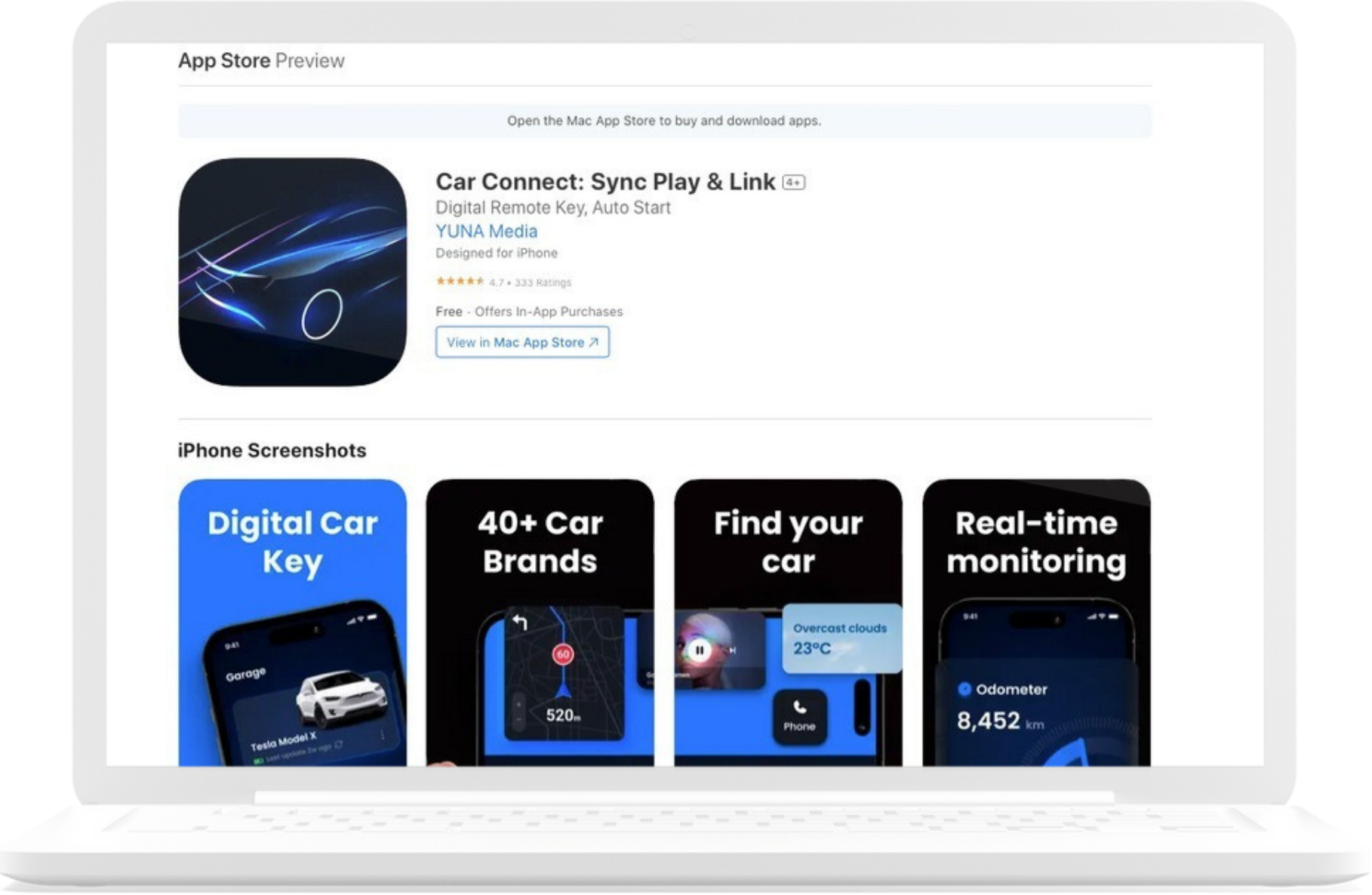Screen dimensions: 1372x895
Task: Open the Digital Car Key screenshot
Action: pos(292,623)
